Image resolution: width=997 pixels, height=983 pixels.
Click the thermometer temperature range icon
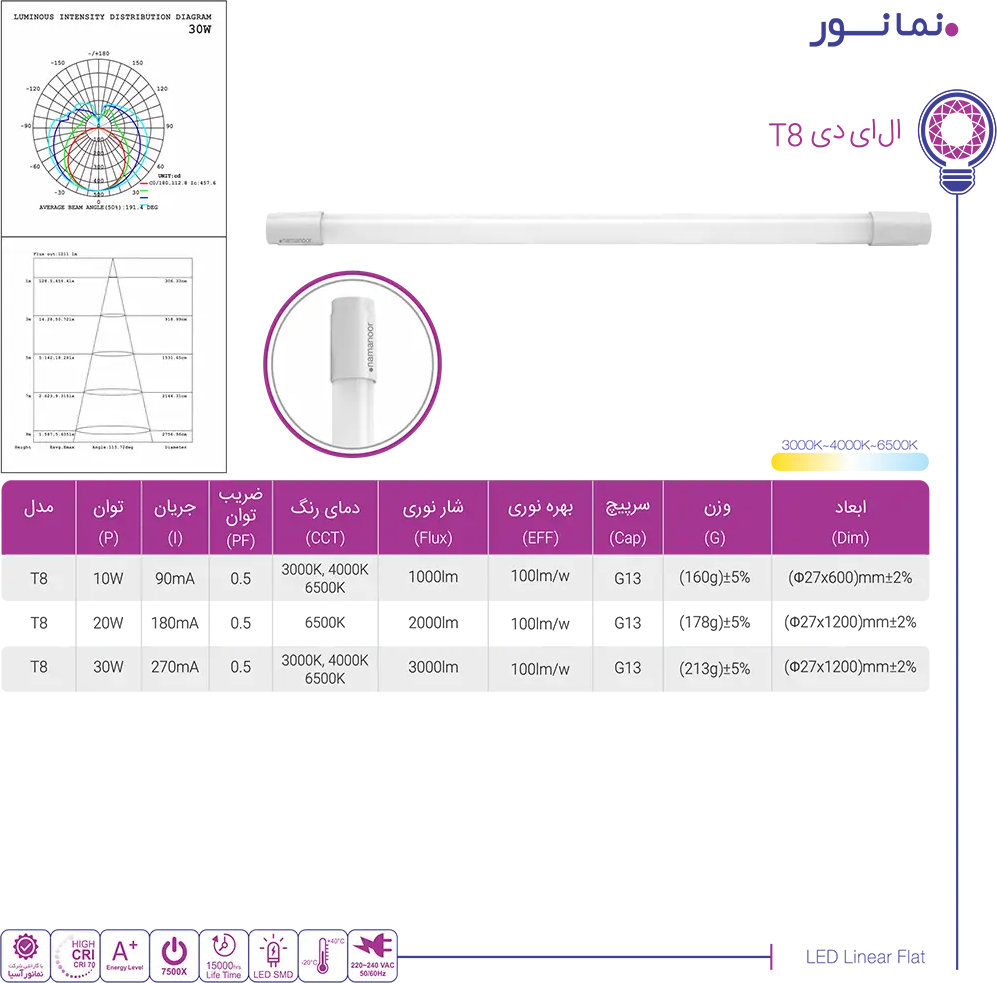(323, 955)
